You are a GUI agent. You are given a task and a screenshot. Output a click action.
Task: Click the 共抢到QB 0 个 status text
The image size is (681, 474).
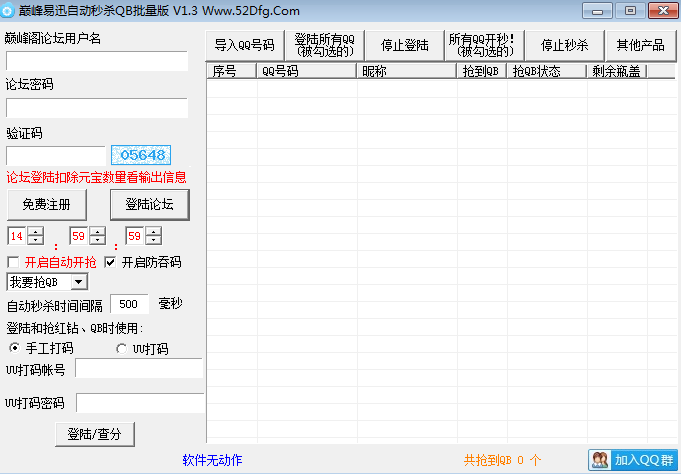502,460
